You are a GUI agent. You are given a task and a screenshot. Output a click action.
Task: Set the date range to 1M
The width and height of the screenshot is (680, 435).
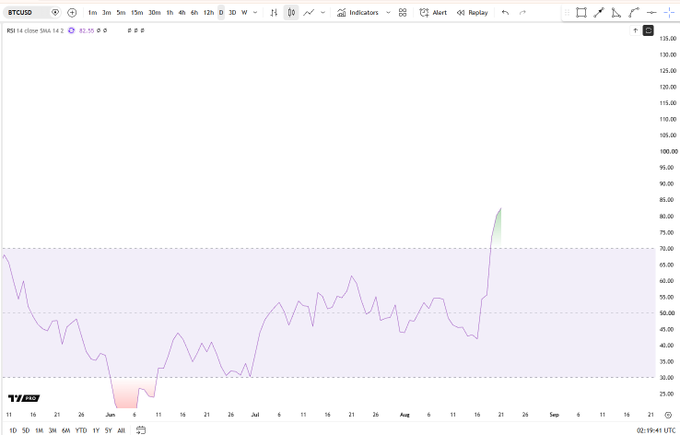39,430
